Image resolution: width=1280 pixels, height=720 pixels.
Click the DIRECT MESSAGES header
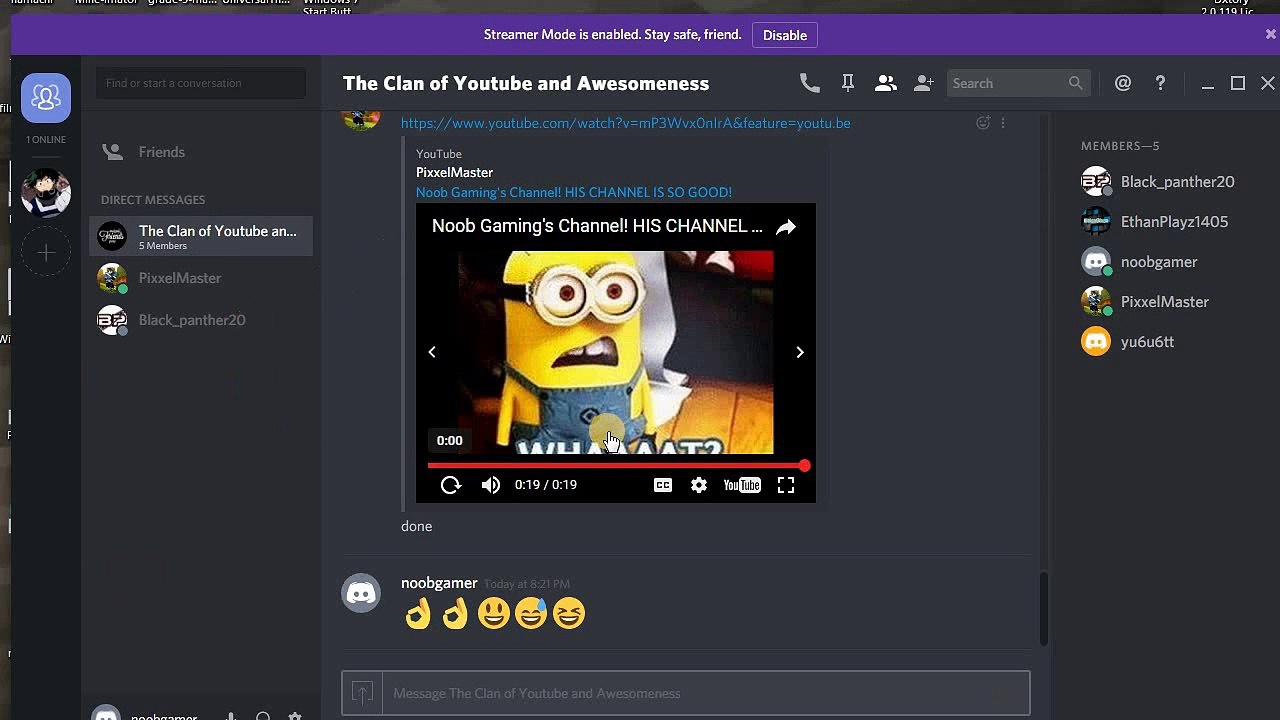pos(153,200)
